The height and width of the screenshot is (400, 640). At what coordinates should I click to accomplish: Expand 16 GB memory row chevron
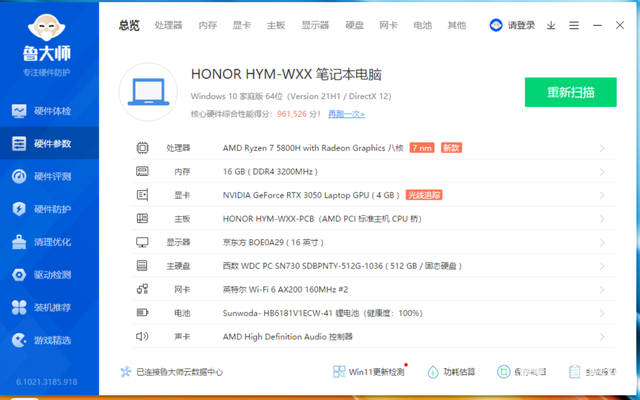[602, 172]
